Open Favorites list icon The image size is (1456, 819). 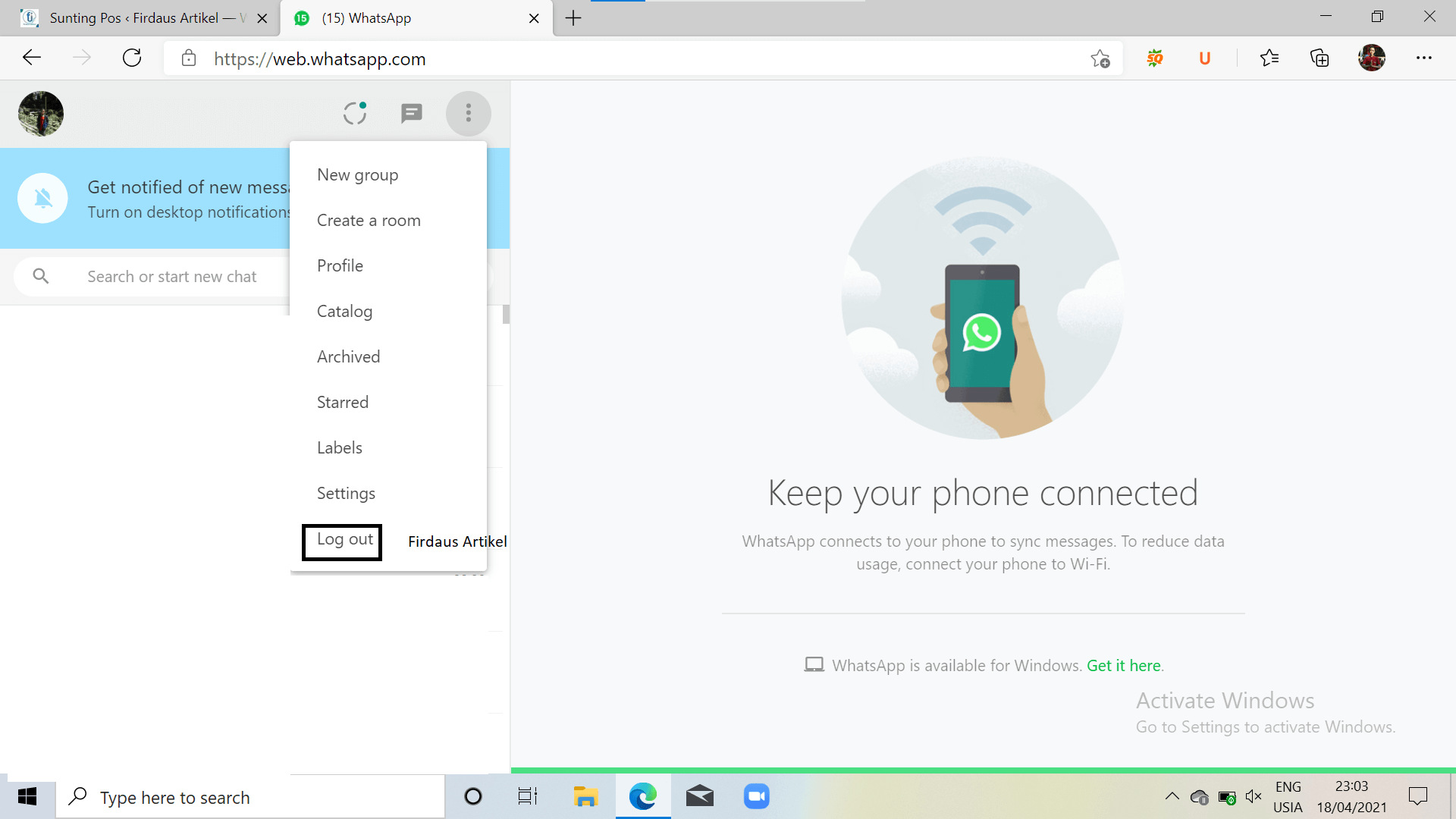coord(1269,58)
